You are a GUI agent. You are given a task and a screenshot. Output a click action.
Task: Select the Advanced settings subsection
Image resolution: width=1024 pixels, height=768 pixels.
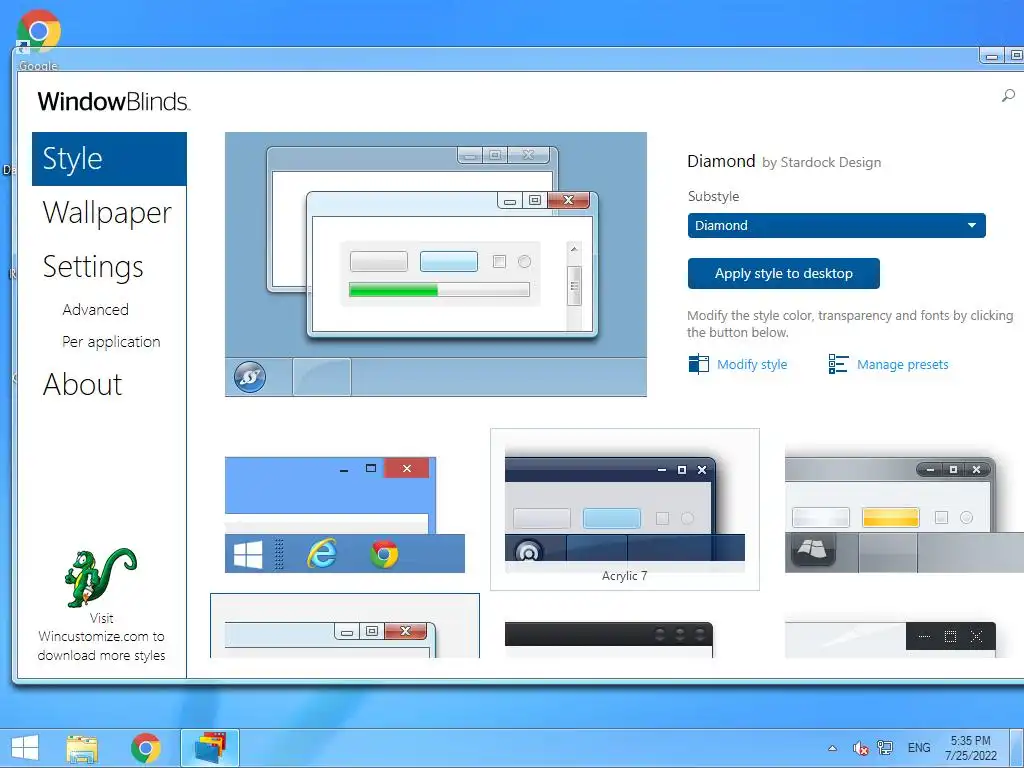click(x=95, y=310)
